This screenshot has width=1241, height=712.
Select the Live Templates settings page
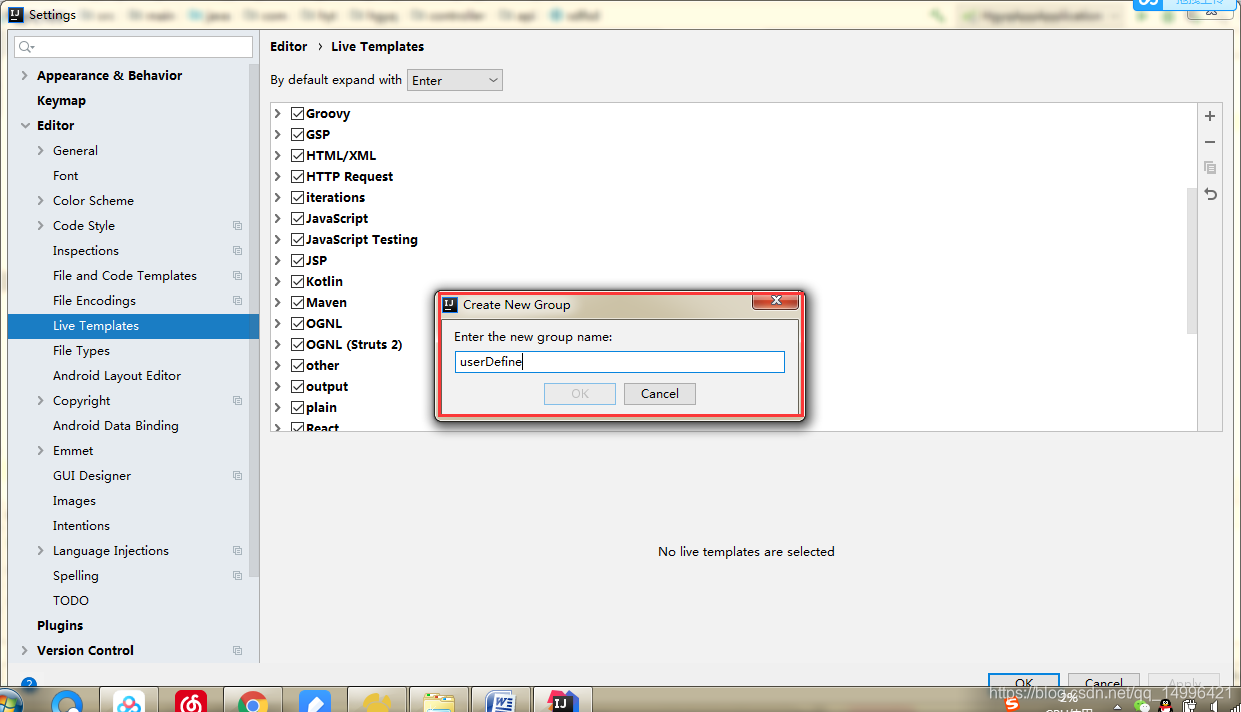click(133, 326)
